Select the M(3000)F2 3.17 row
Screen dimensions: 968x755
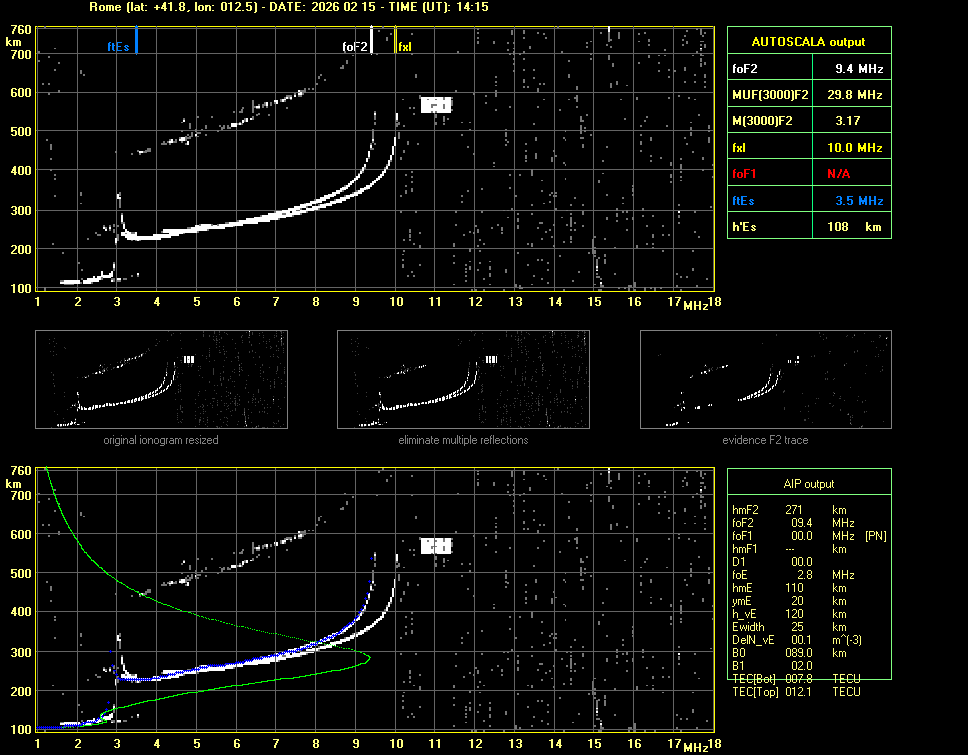pos(807,121)
